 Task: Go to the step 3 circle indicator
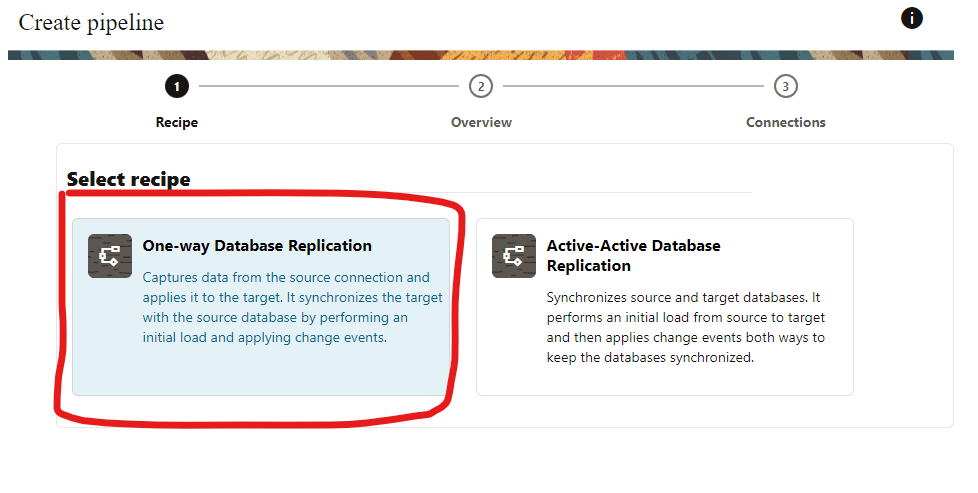pos(786,86)
